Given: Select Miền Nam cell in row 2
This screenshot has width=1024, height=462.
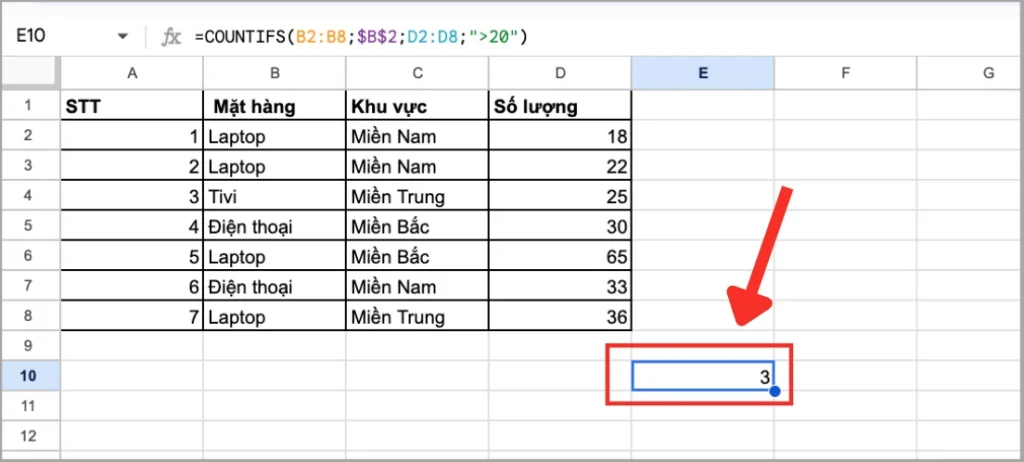Looking at the screenshot, I should click(417, 135).
